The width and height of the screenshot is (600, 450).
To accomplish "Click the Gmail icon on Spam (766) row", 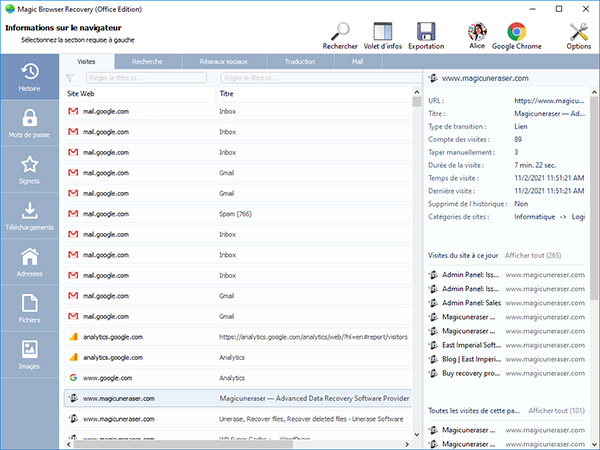I will point(73,214).
